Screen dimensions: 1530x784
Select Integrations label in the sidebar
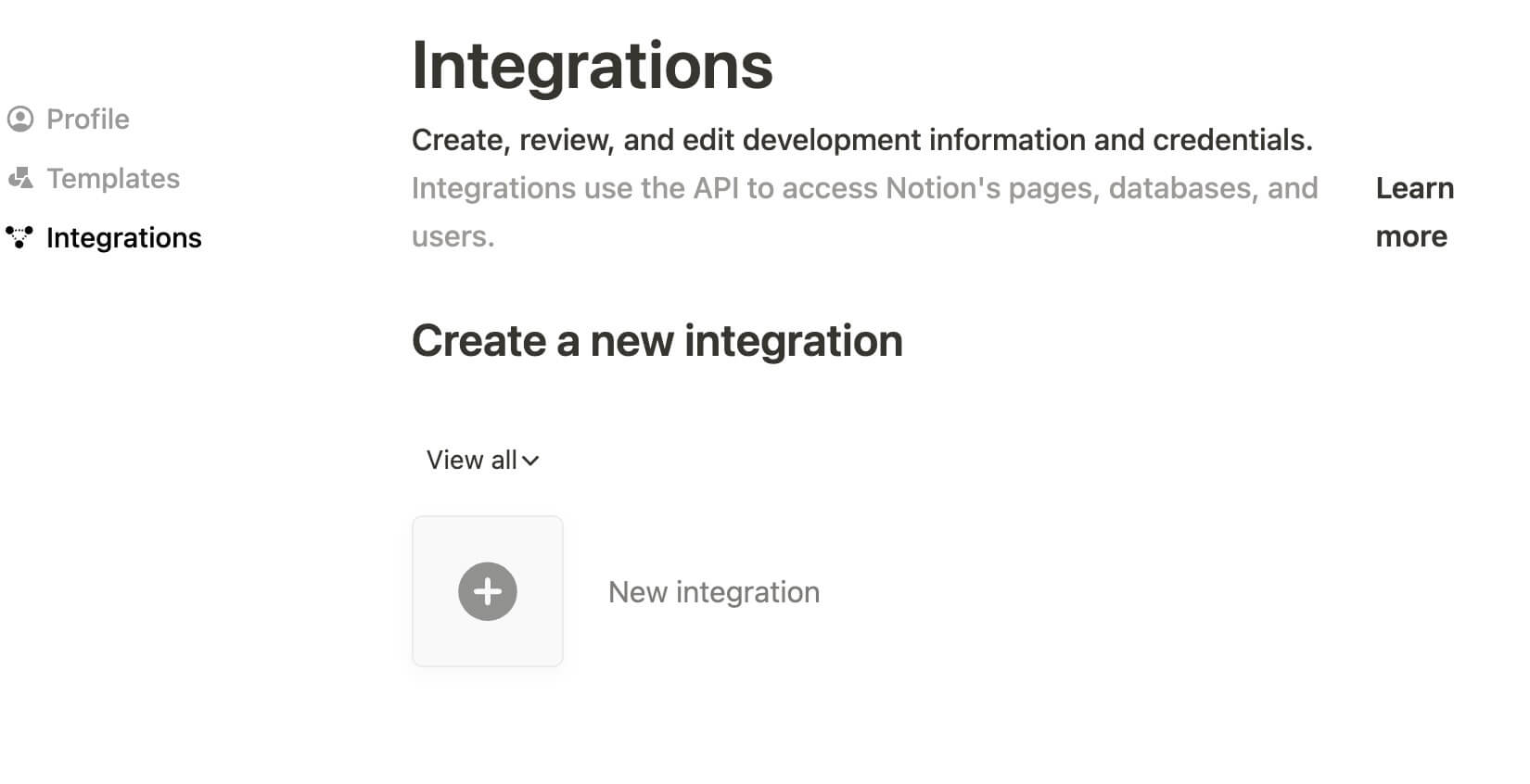[x=123, y=237]
